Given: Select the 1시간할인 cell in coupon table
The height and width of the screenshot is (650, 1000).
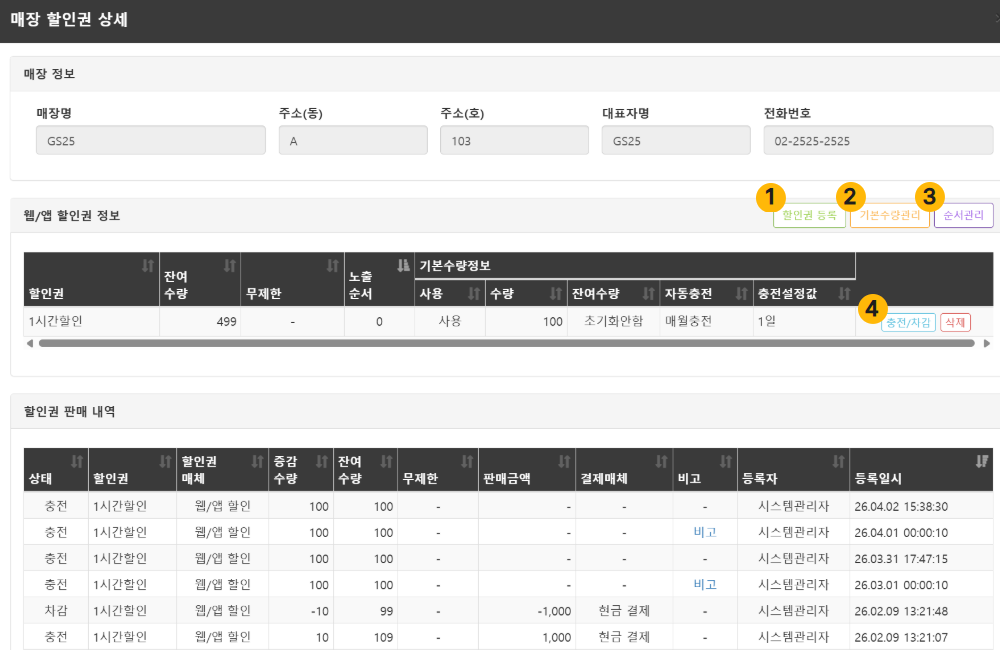Looking at the screenshot, I should tap(91, 321).
